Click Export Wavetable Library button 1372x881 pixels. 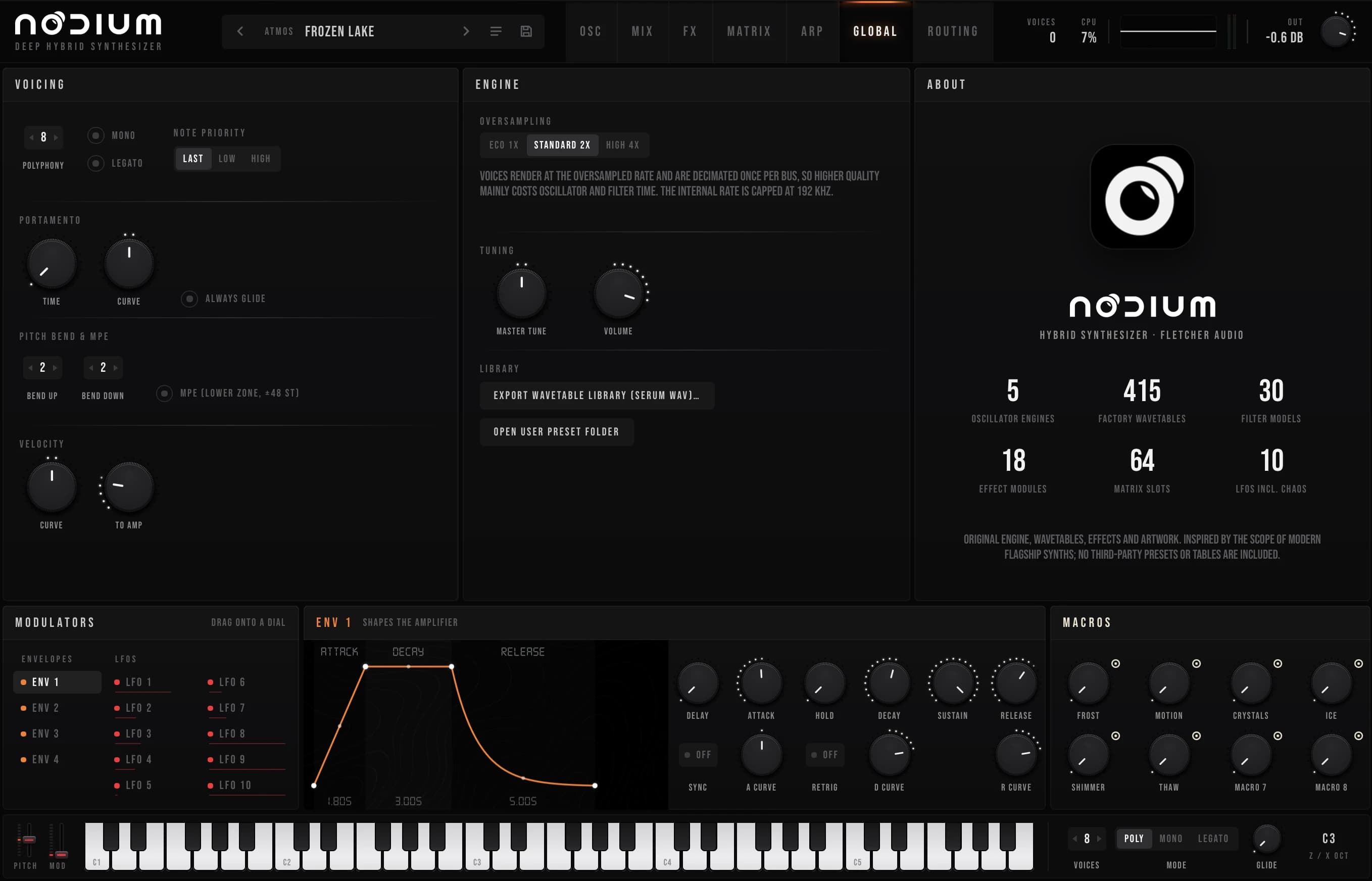click(x=597, y=396)
